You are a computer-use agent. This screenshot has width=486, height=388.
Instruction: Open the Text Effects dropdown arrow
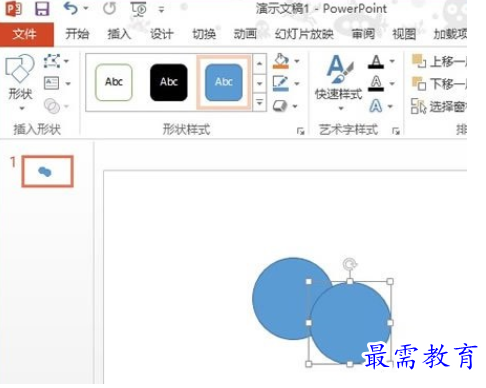pyautogui.click(x=390, y=106)
